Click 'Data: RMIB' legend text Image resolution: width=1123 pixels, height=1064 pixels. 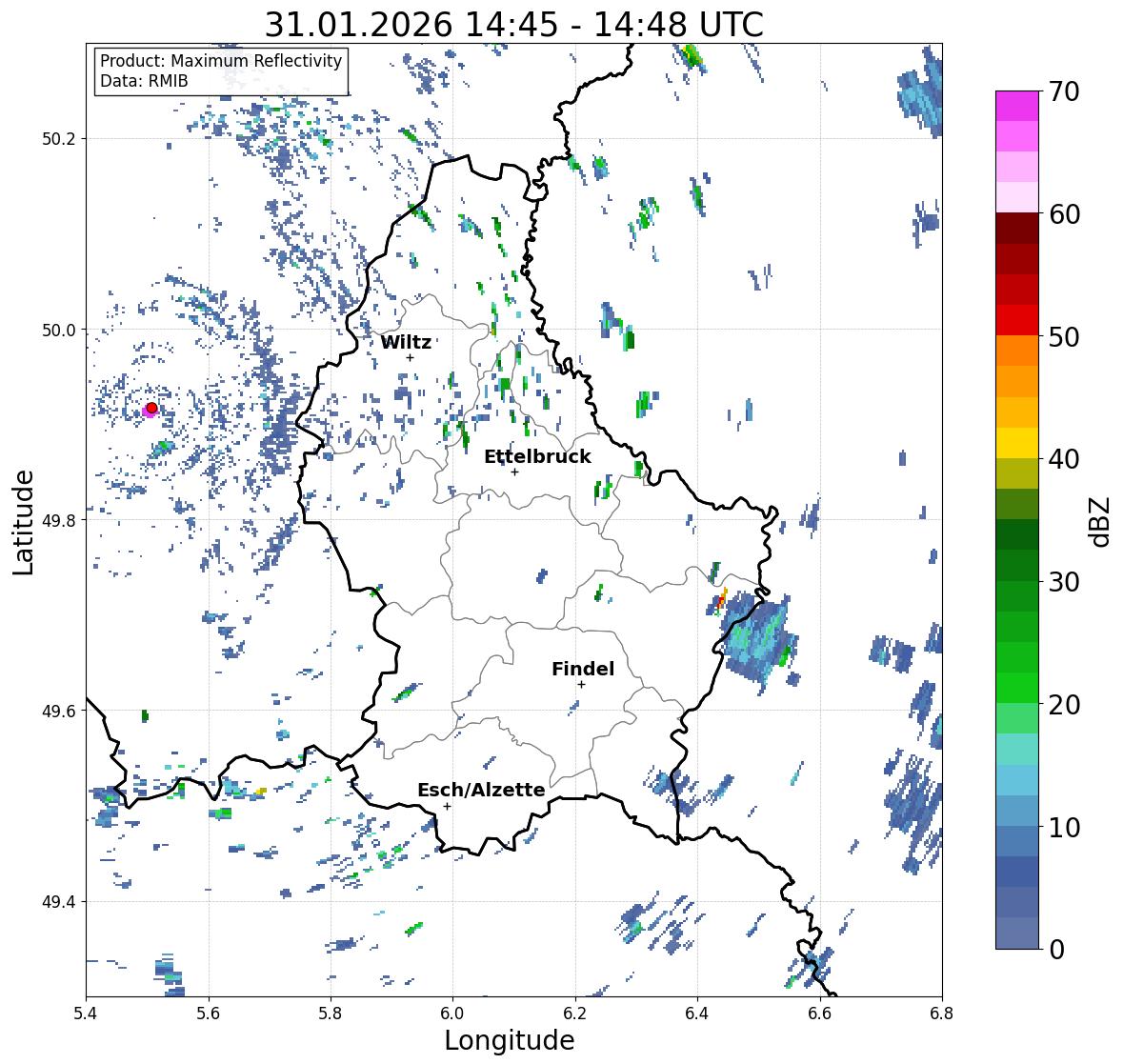[x=144, y=81]
